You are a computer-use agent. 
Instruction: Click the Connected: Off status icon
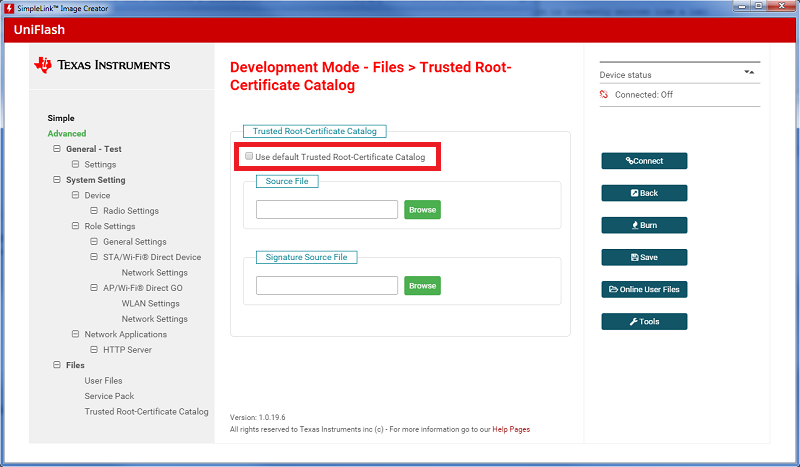click(x=604, y=95)
